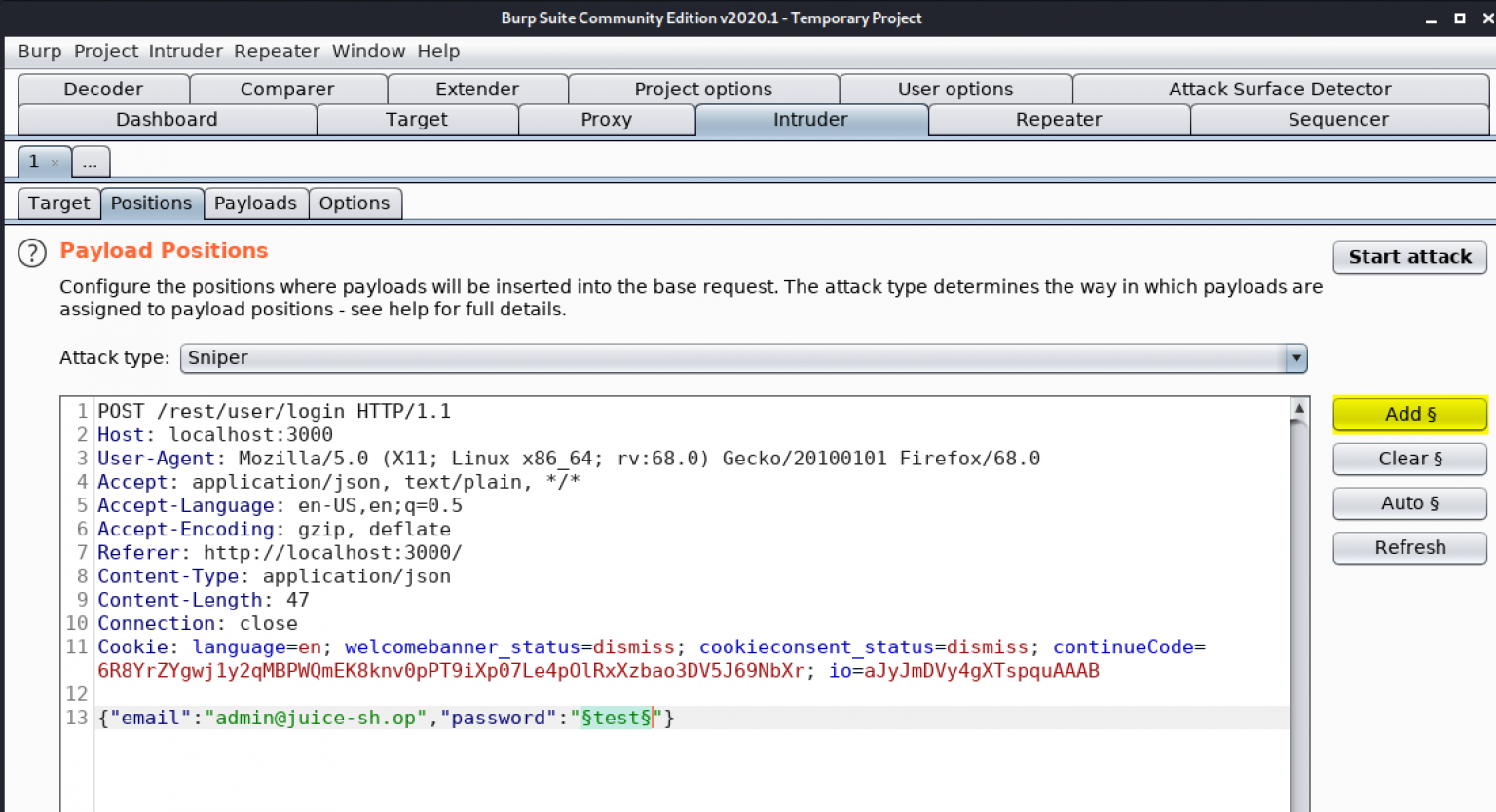Open the Payload Positions help icon
The image size is (1496, 812).
(x=31, y=252)
